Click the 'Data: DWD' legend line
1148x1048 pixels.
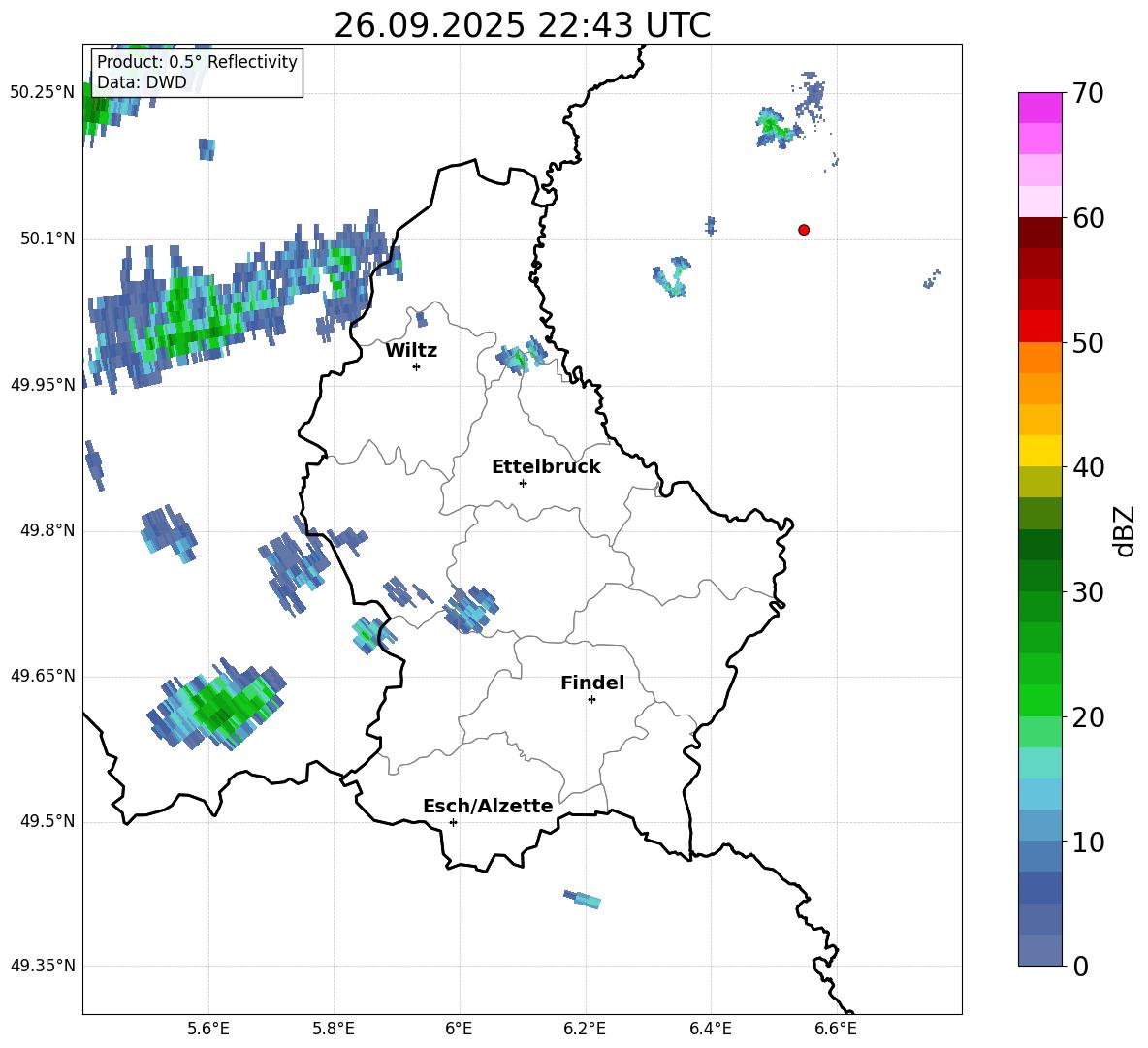[x=142, y=82]
